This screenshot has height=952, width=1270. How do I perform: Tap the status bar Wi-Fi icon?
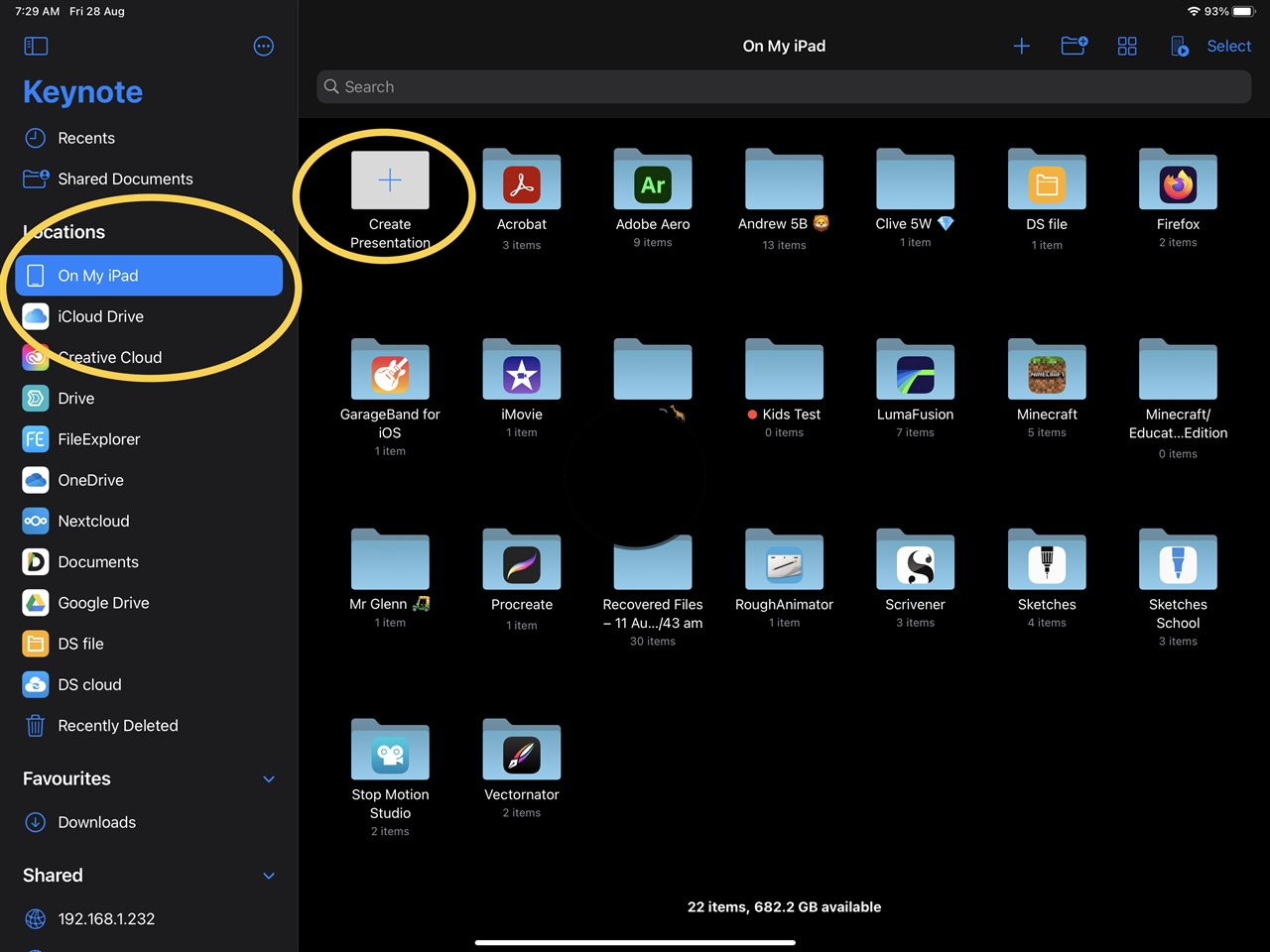(1194, 11)
